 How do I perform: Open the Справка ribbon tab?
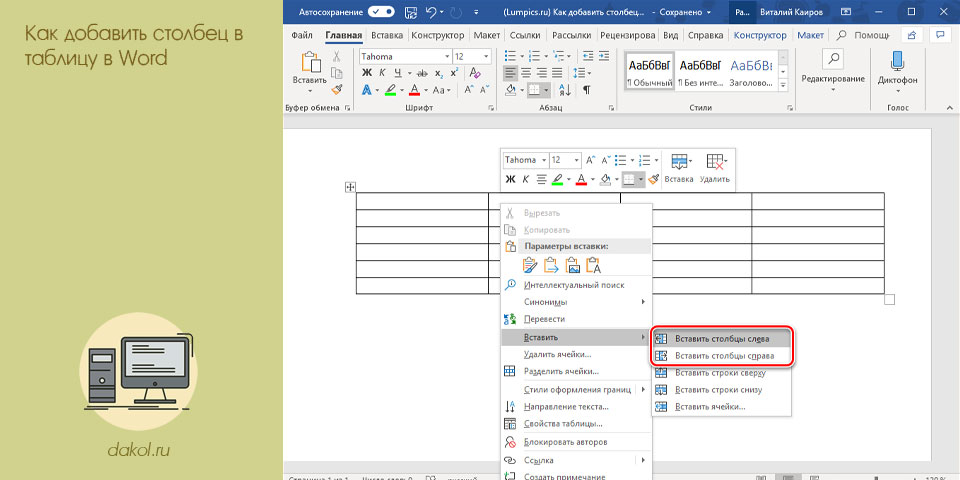(x=705, y=35)
